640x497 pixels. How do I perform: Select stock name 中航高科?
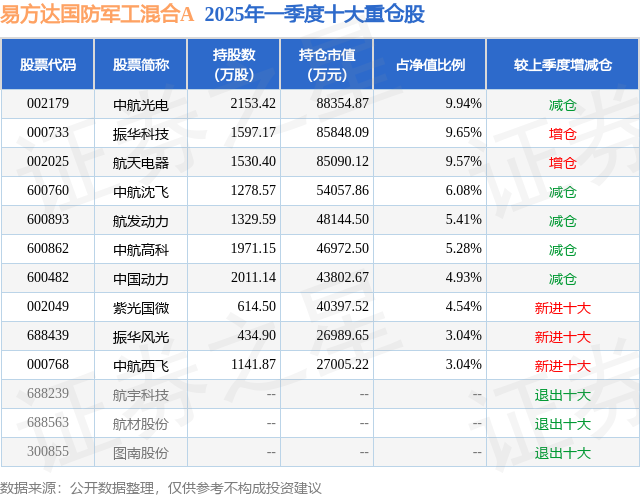pos(141,250)
